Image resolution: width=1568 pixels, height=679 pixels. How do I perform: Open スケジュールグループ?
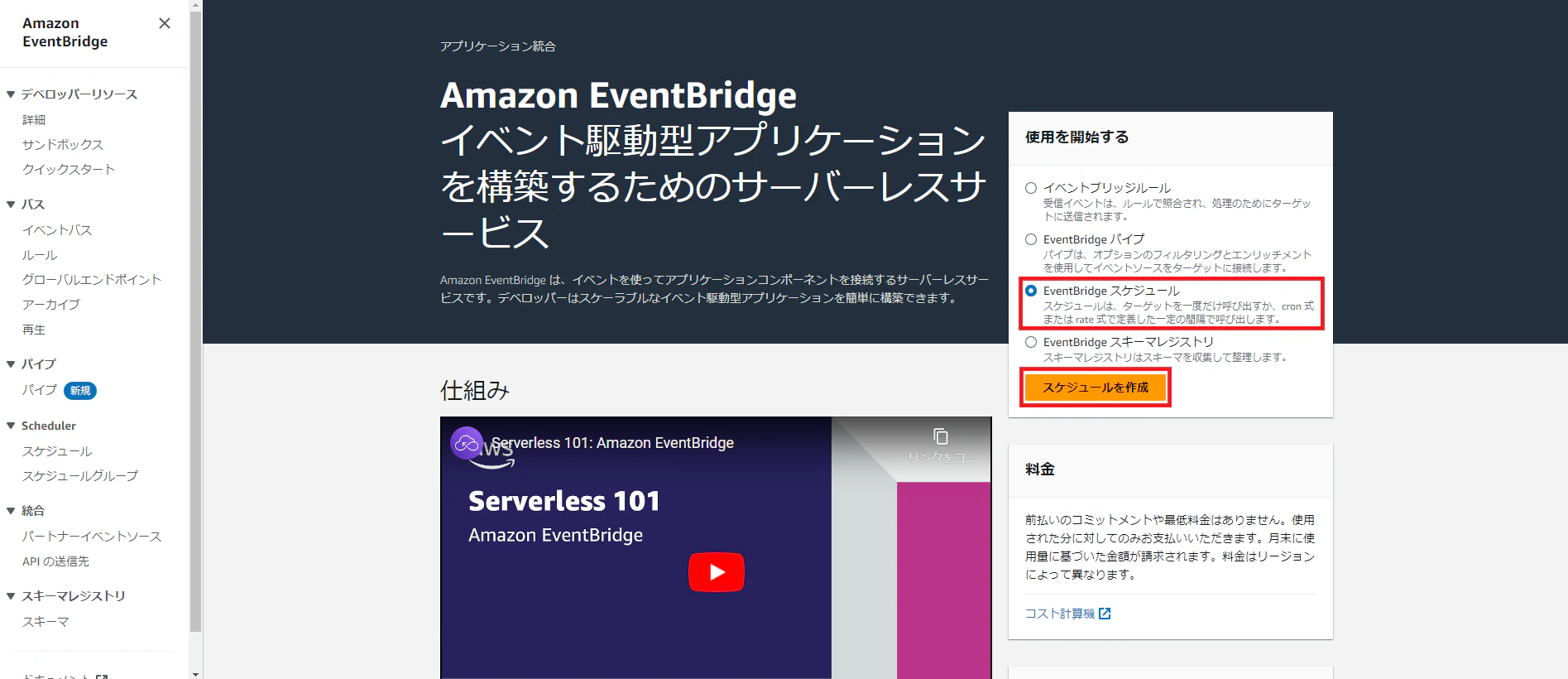coord(80,476)
